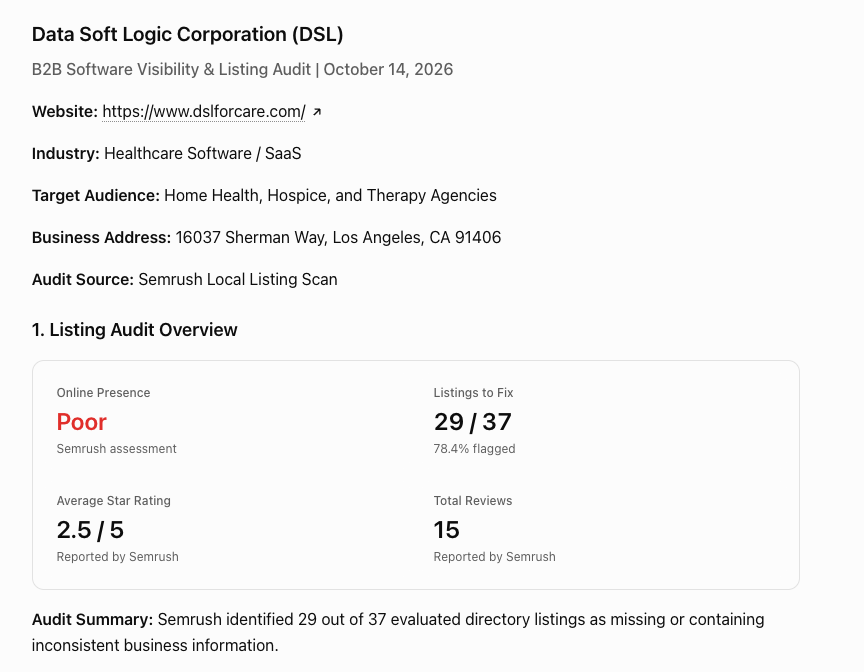
Task: Select the 15 total reviews value
Action: tap(446, 530)
